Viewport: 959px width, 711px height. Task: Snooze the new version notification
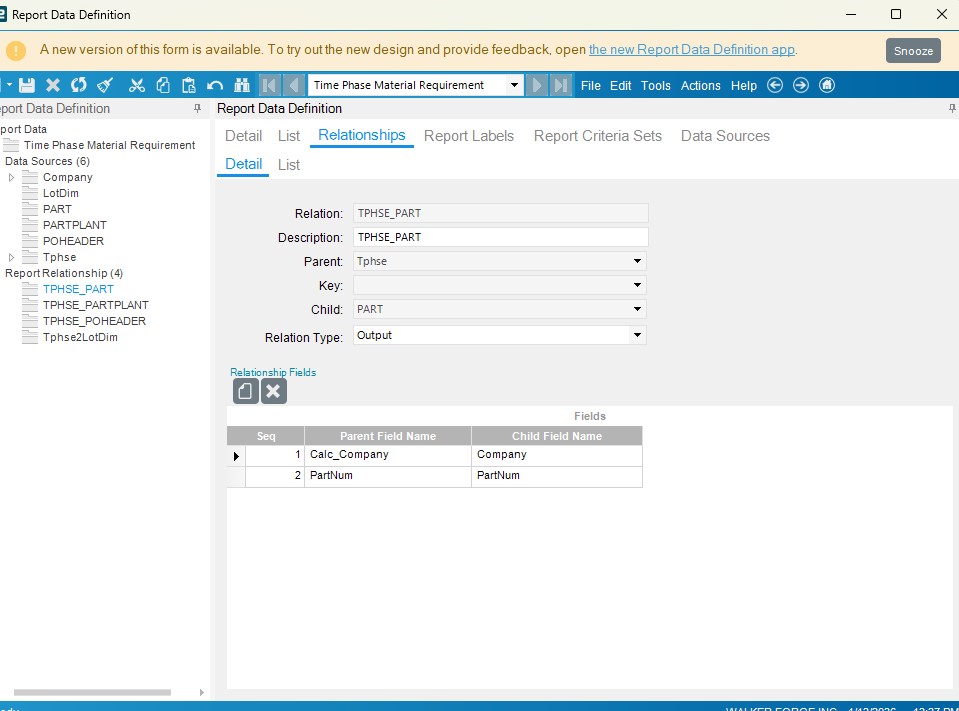coord(912,51)
